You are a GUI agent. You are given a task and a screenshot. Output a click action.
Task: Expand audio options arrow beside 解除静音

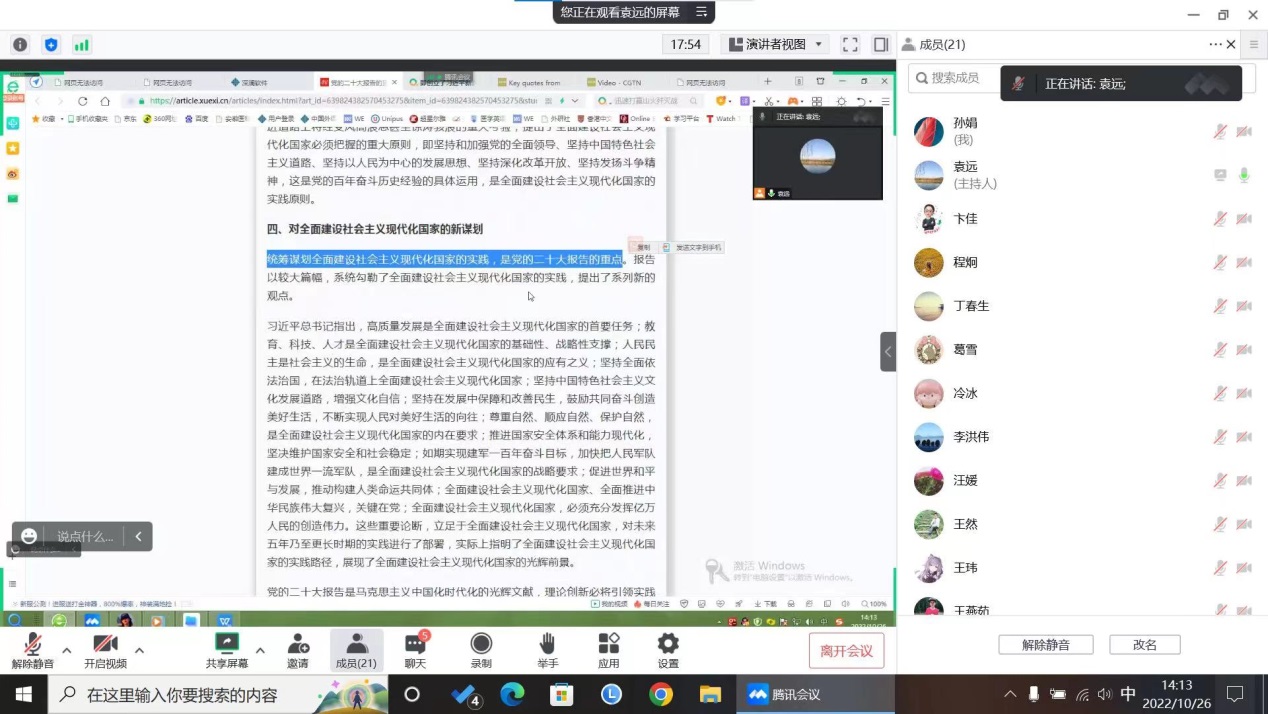pyautogui.click(x=67, y=650)
